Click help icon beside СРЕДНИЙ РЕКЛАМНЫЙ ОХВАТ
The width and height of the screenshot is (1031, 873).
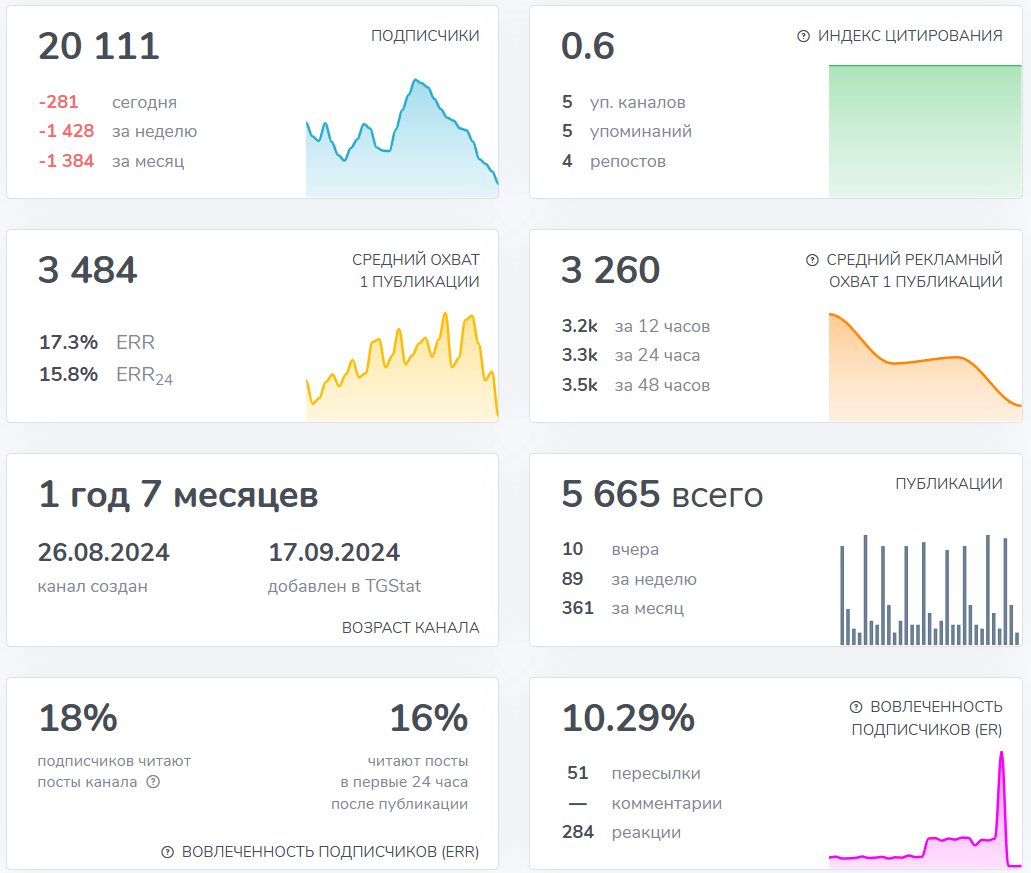pos(812,260)
